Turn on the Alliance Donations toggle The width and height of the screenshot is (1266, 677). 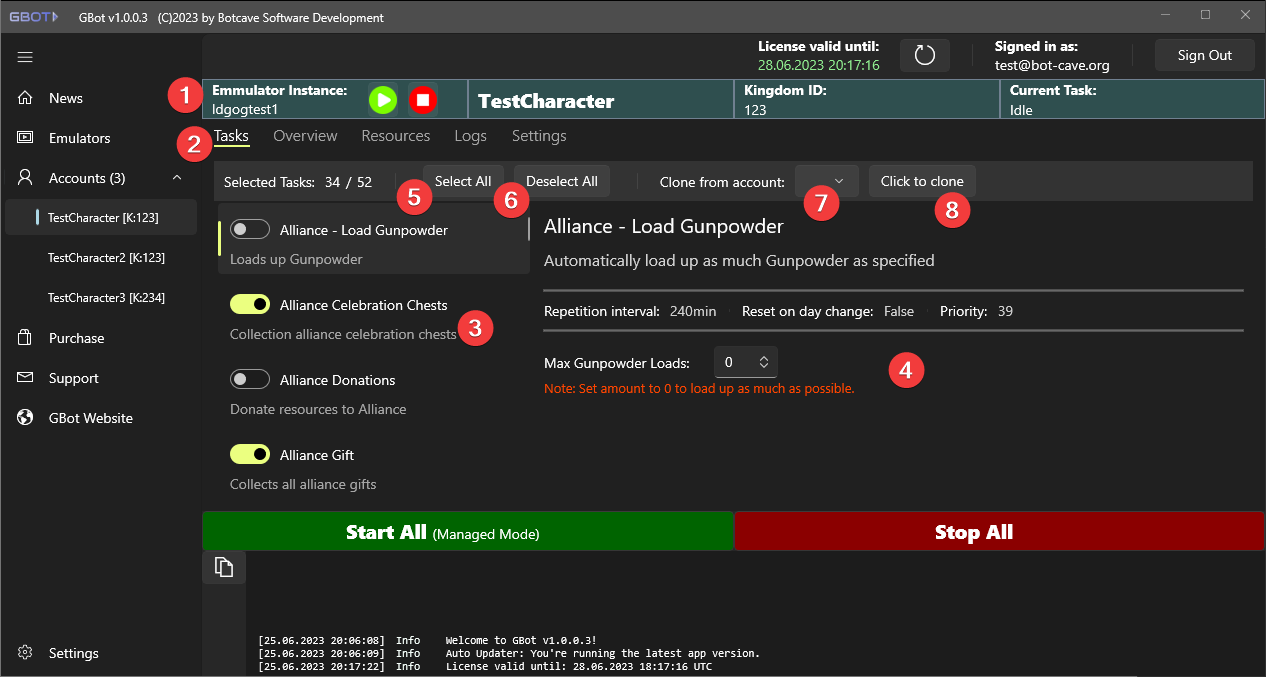[x=250, y=380]
